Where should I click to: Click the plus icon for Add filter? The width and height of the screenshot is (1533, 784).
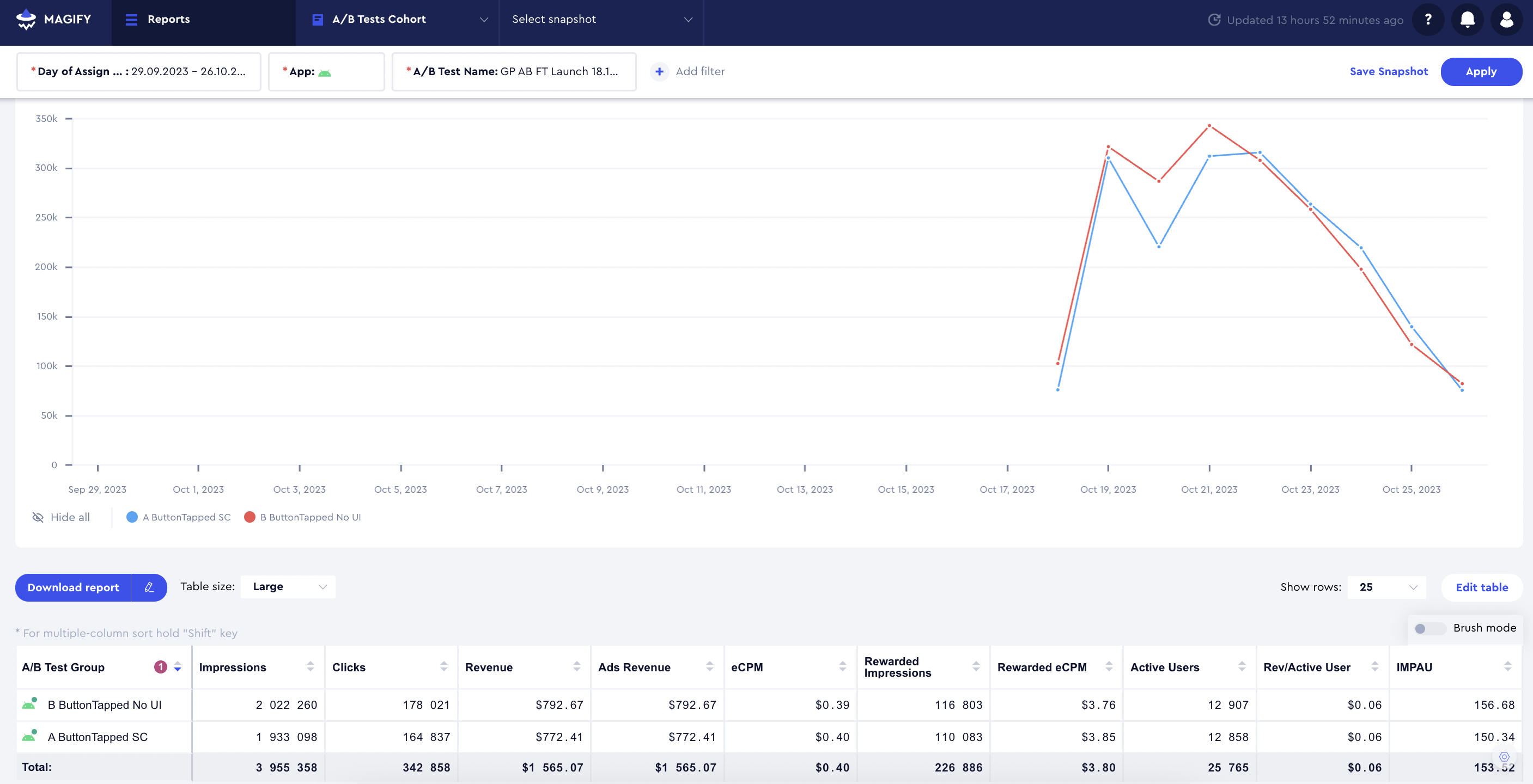[659, 72]
